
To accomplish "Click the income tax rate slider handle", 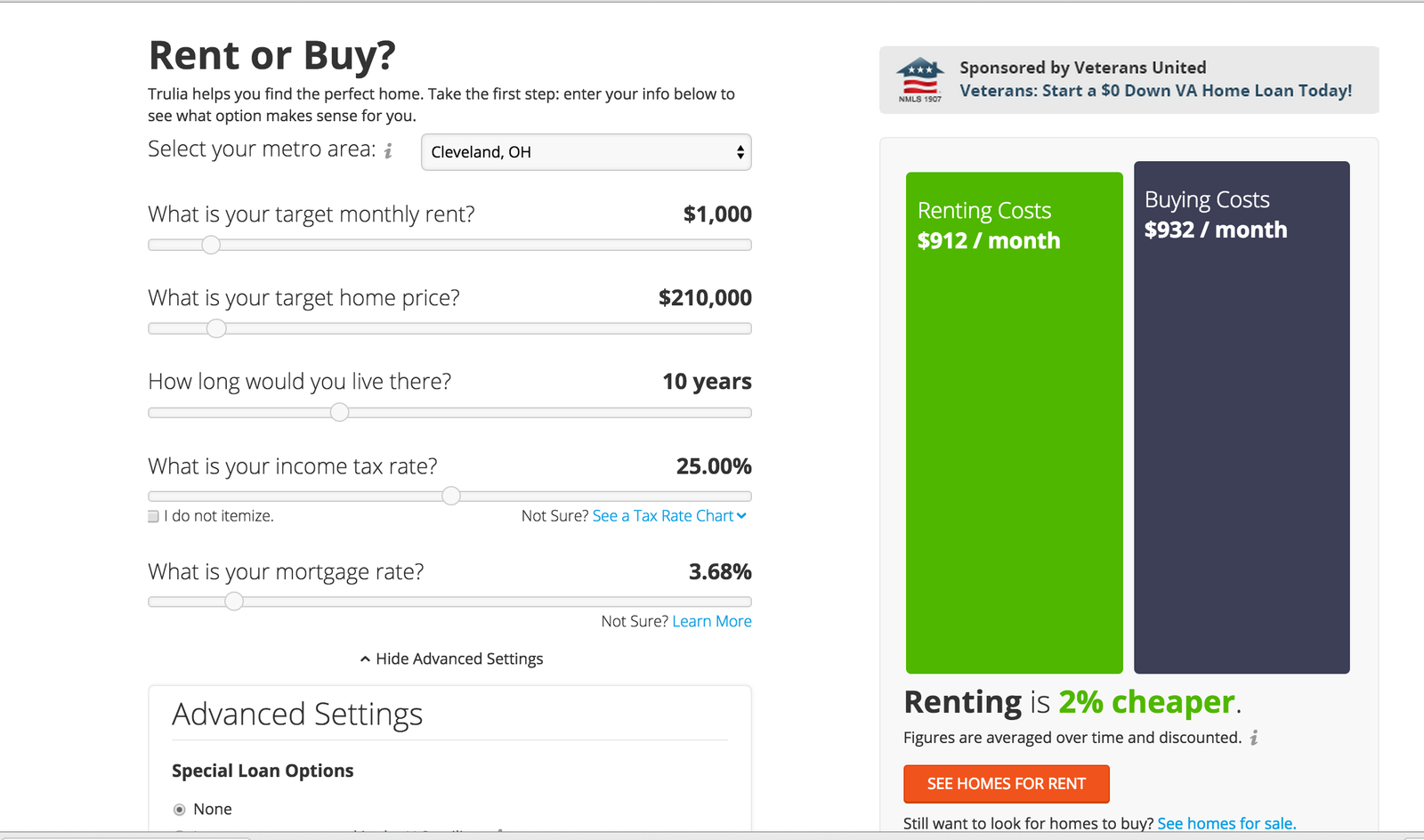I will tap(451, 496).
